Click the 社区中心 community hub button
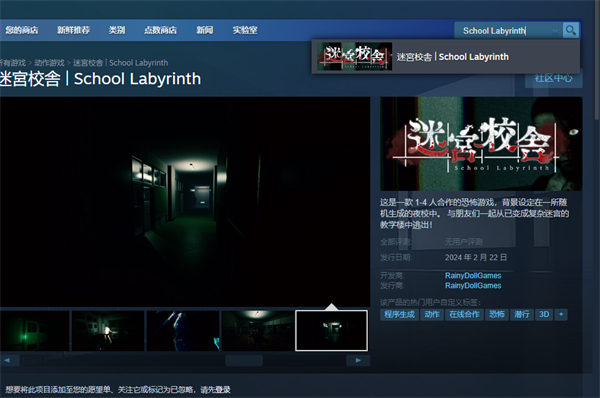This screenshot has height=398, width=600. point(553,79)
